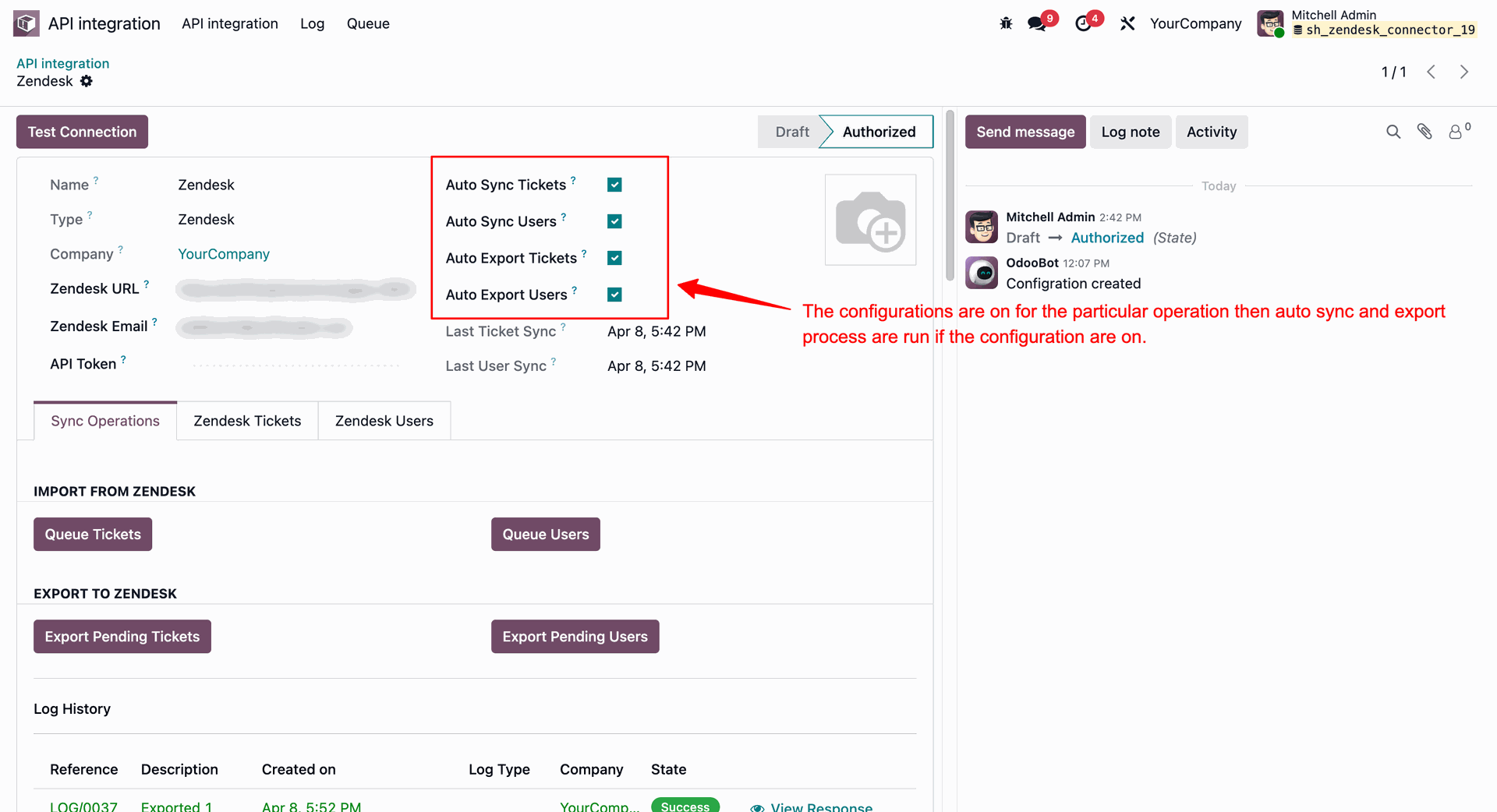Open the API integration app home icon
The width and height of the screenshot is (1497, 812).
(x=27, y=23)
